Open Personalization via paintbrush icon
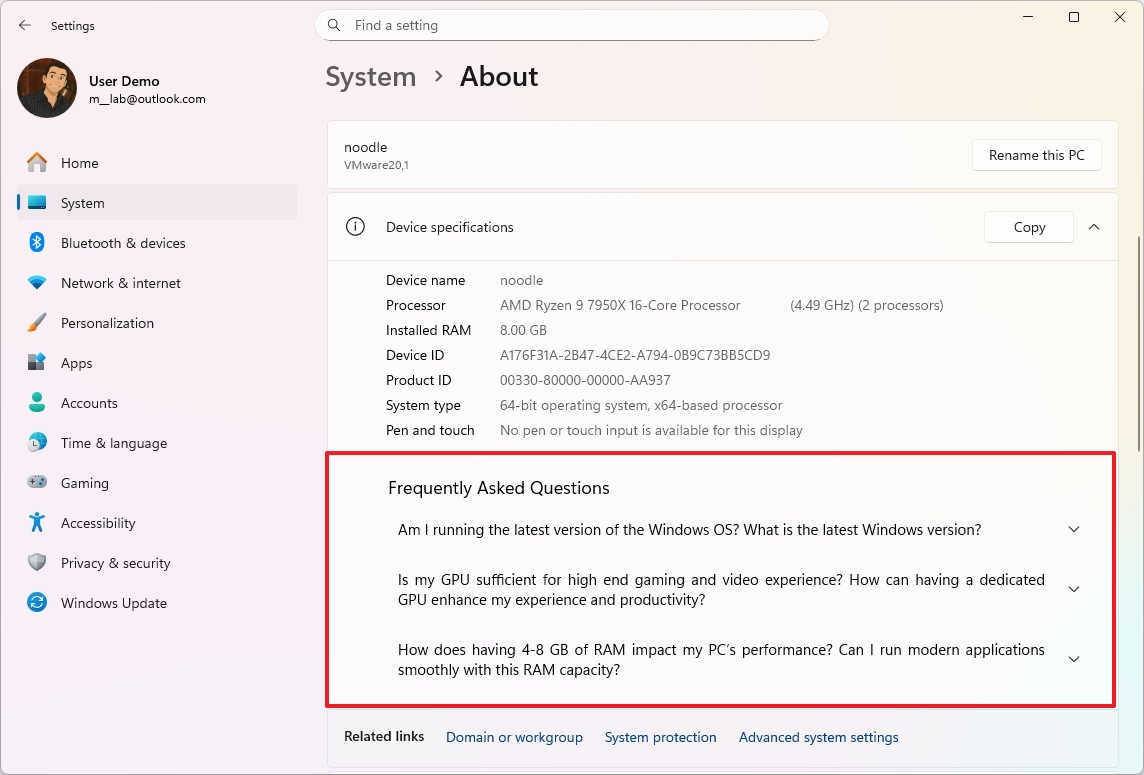The height and width of the screenshot is (775, 1144). (x=37, y=323)
